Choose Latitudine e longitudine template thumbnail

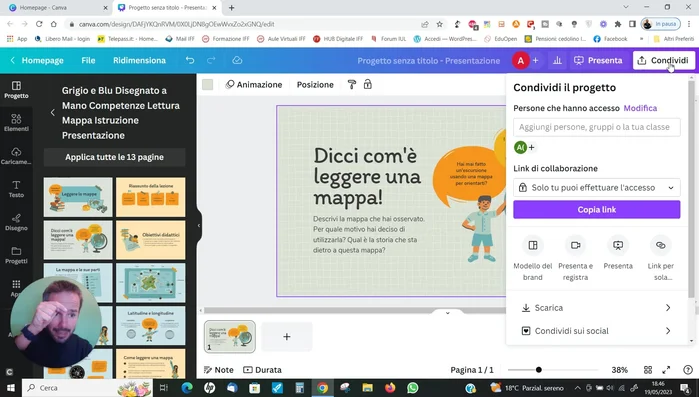coord(151,325)
